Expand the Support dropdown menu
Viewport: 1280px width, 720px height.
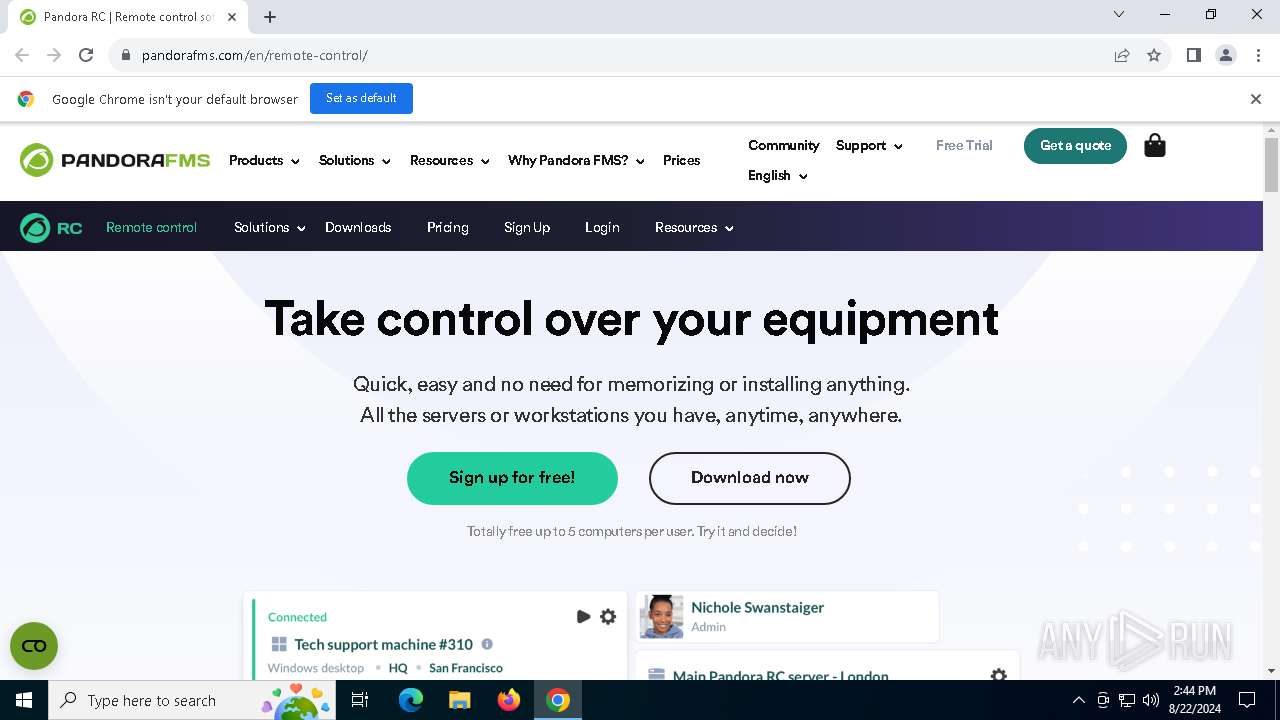[x=869, y=145]
